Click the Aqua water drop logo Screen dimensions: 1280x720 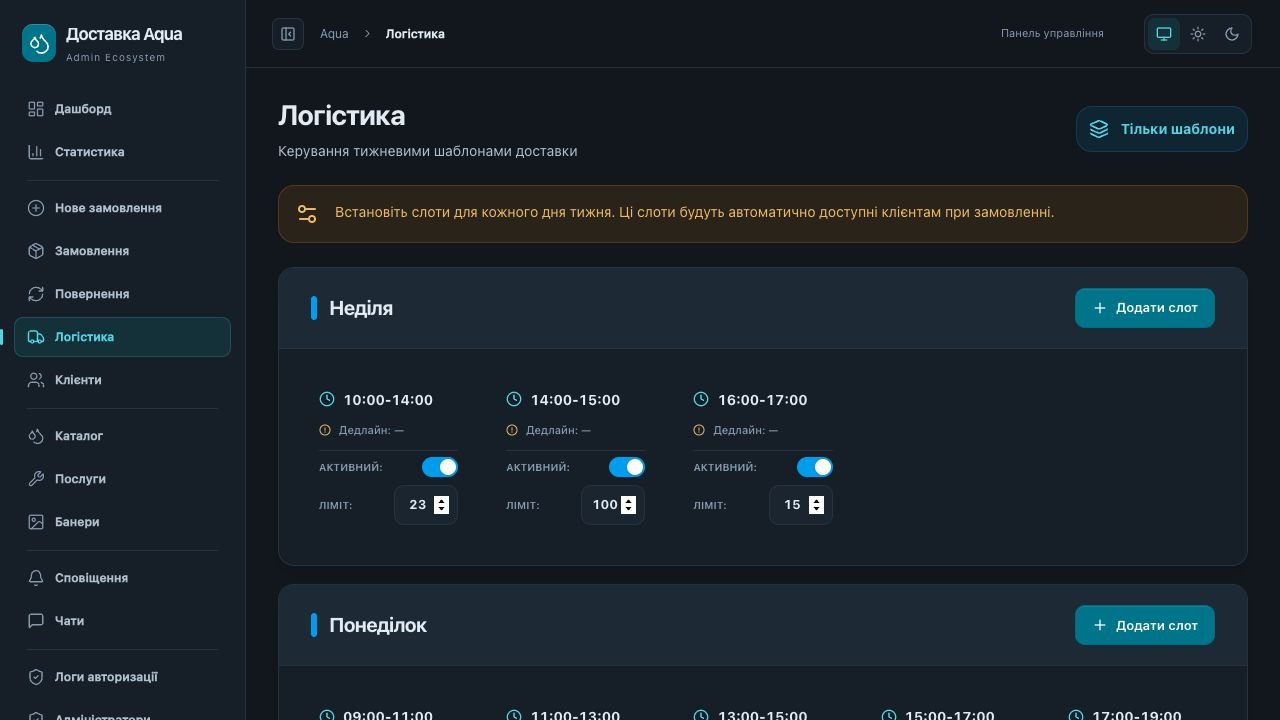click(39, 43)
